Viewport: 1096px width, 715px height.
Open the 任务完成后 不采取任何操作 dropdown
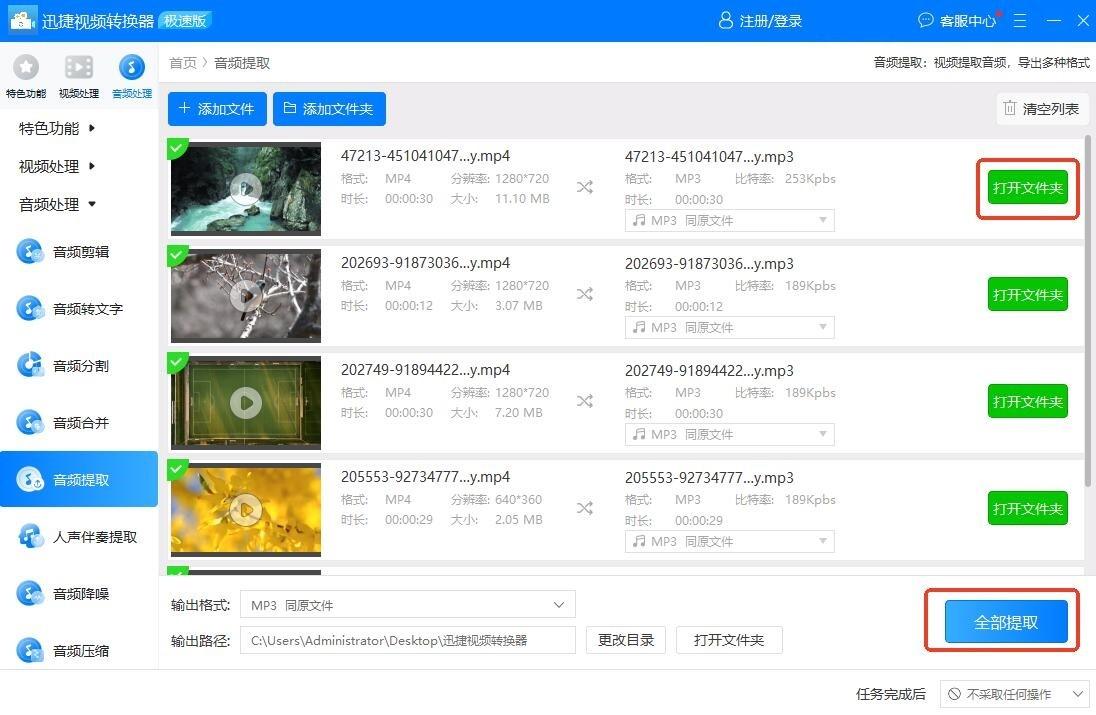pyautogui.click(x=1015, y=694)
